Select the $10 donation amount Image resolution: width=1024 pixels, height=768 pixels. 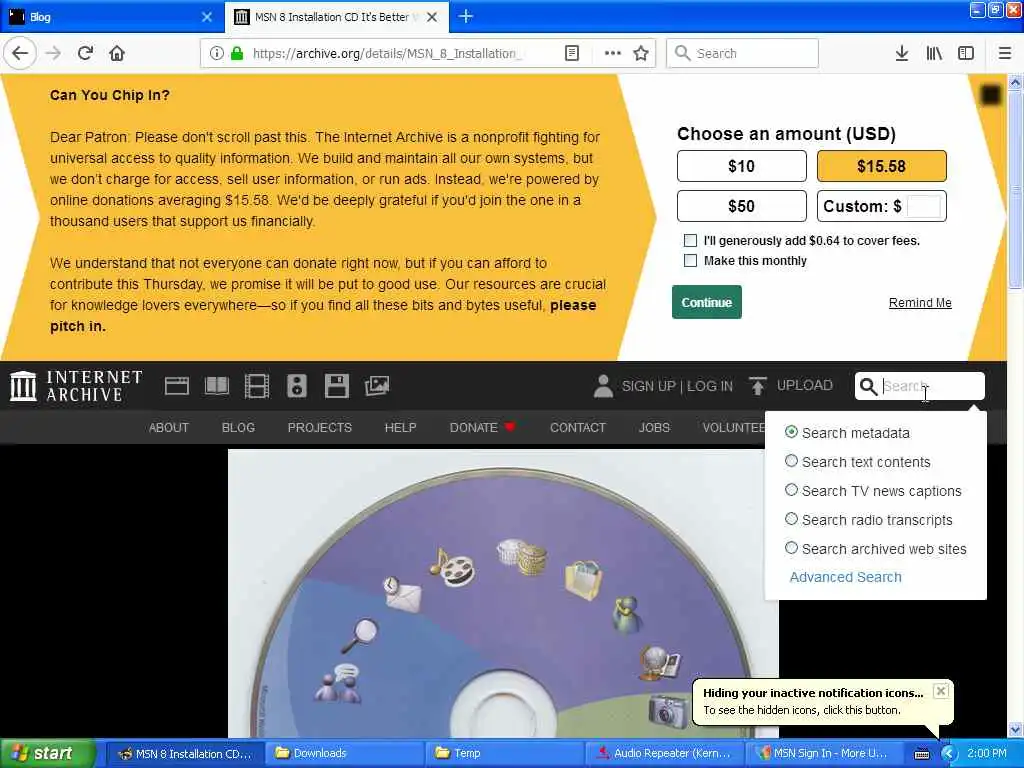coord(741,166)
